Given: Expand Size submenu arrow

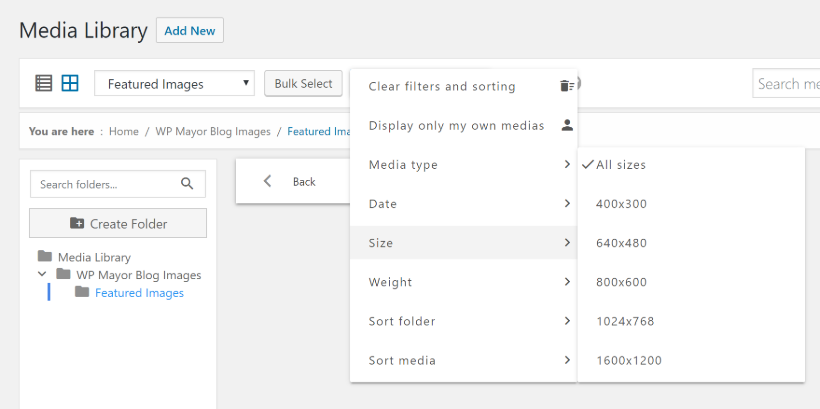Looking at the screenshot, I should [567, 243].
